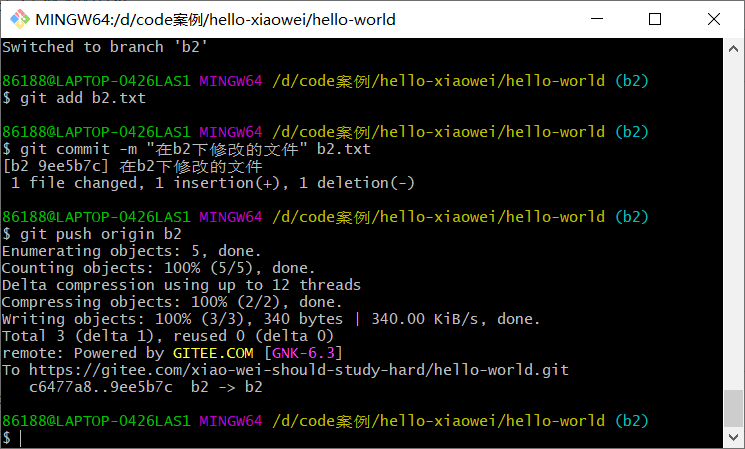Click "Compressing objects: 100% (2/2)" line
This screenshot has width=745, height=449.
click(x=172, y=302)
